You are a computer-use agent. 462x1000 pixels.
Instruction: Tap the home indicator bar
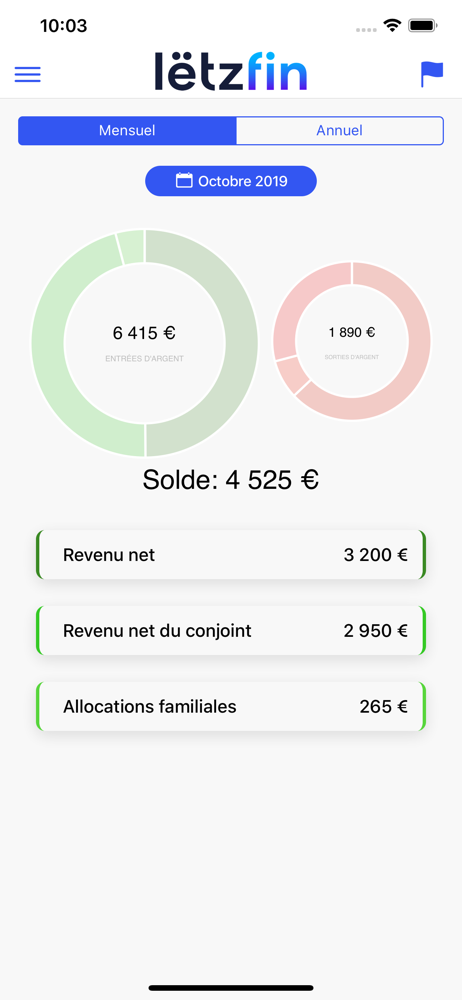point(231,988)
